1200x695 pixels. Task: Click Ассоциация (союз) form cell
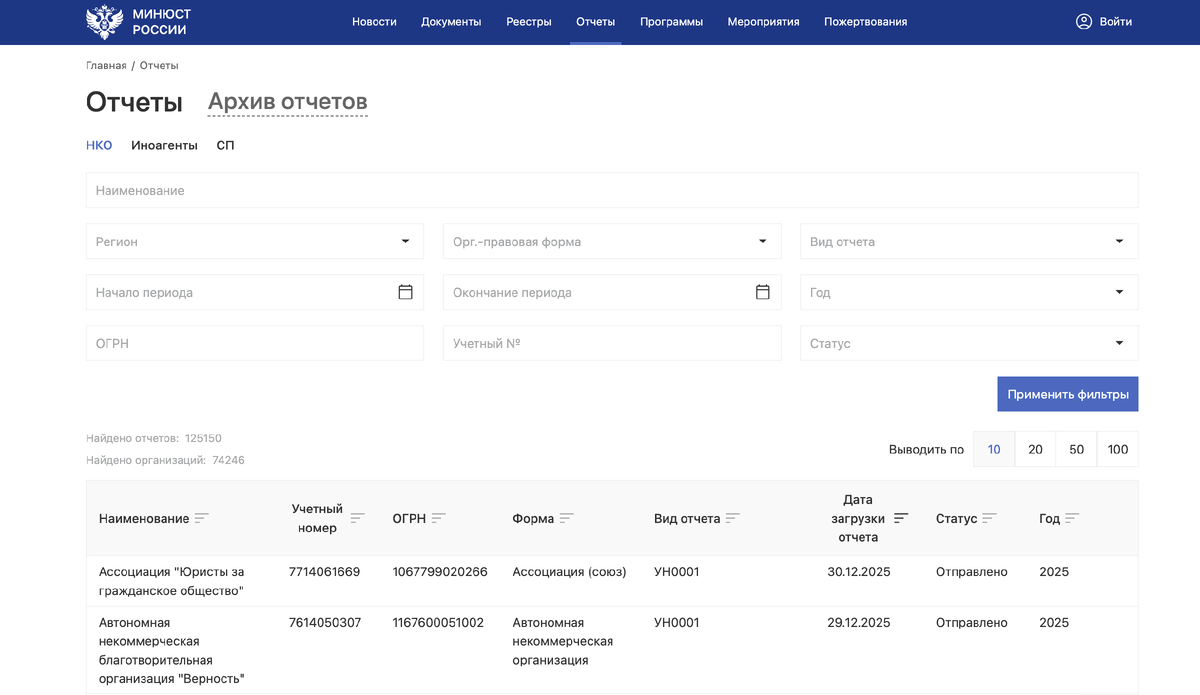pos(569,572)
